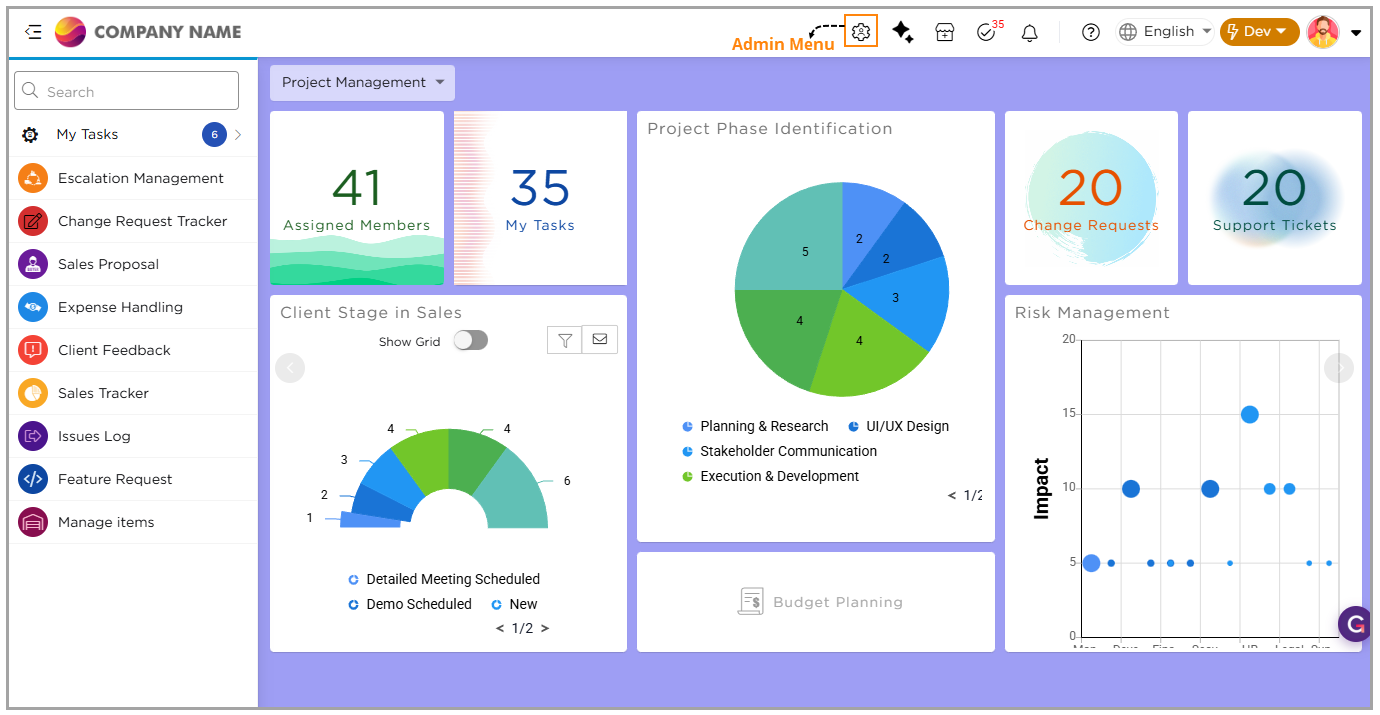This screenshot has width=1380, height=715.
Task: Click the sidebar Search field
Action: click(127, 91)
